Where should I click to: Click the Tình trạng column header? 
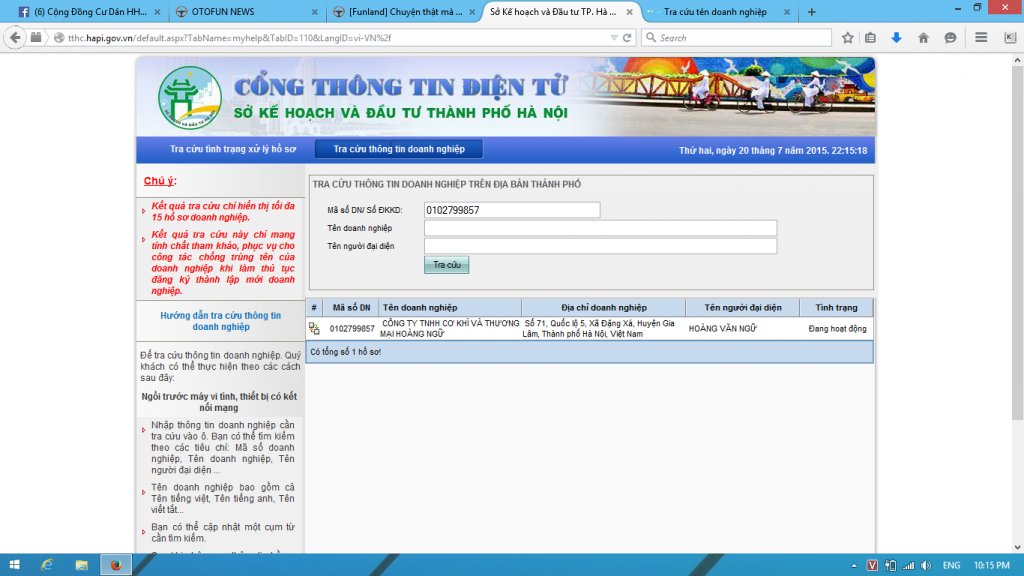pyautogui.click(x=836, y=308)
